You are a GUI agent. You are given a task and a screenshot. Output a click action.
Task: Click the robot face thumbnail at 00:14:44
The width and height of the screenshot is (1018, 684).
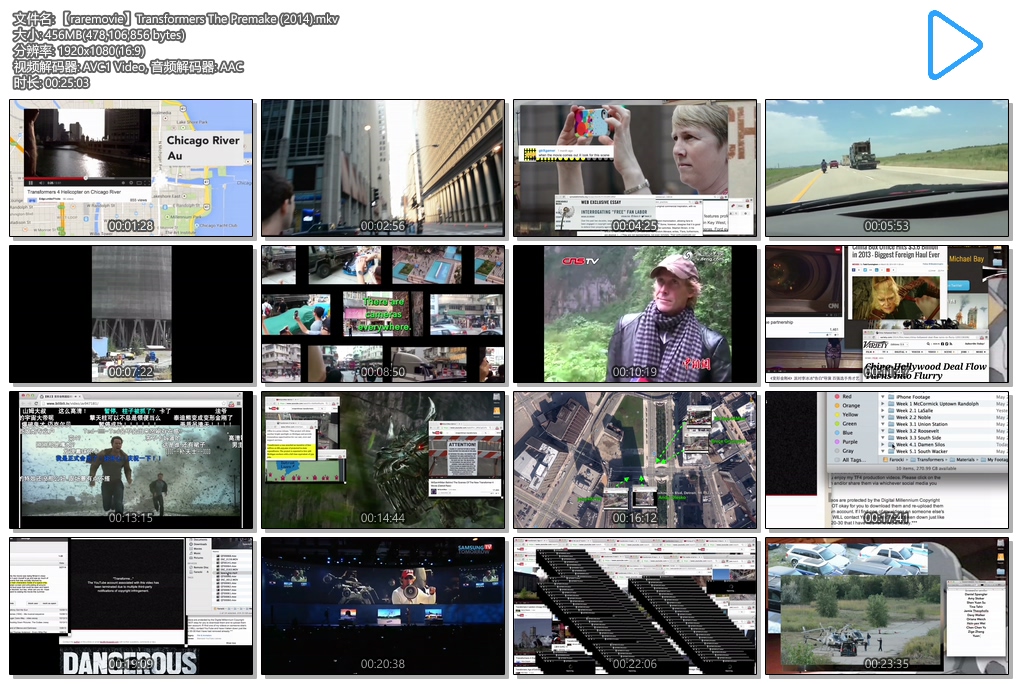coord(383,460)
